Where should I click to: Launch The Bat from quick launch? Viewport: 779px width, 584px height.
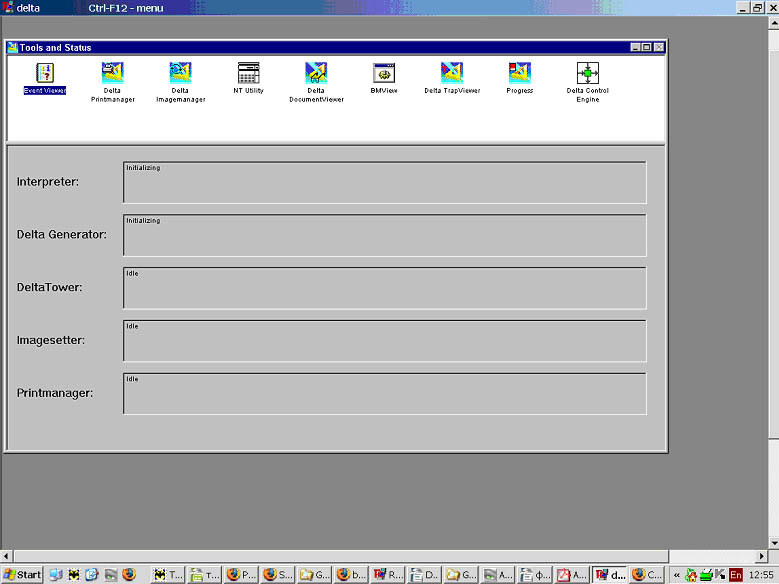[x=74, y=575]
